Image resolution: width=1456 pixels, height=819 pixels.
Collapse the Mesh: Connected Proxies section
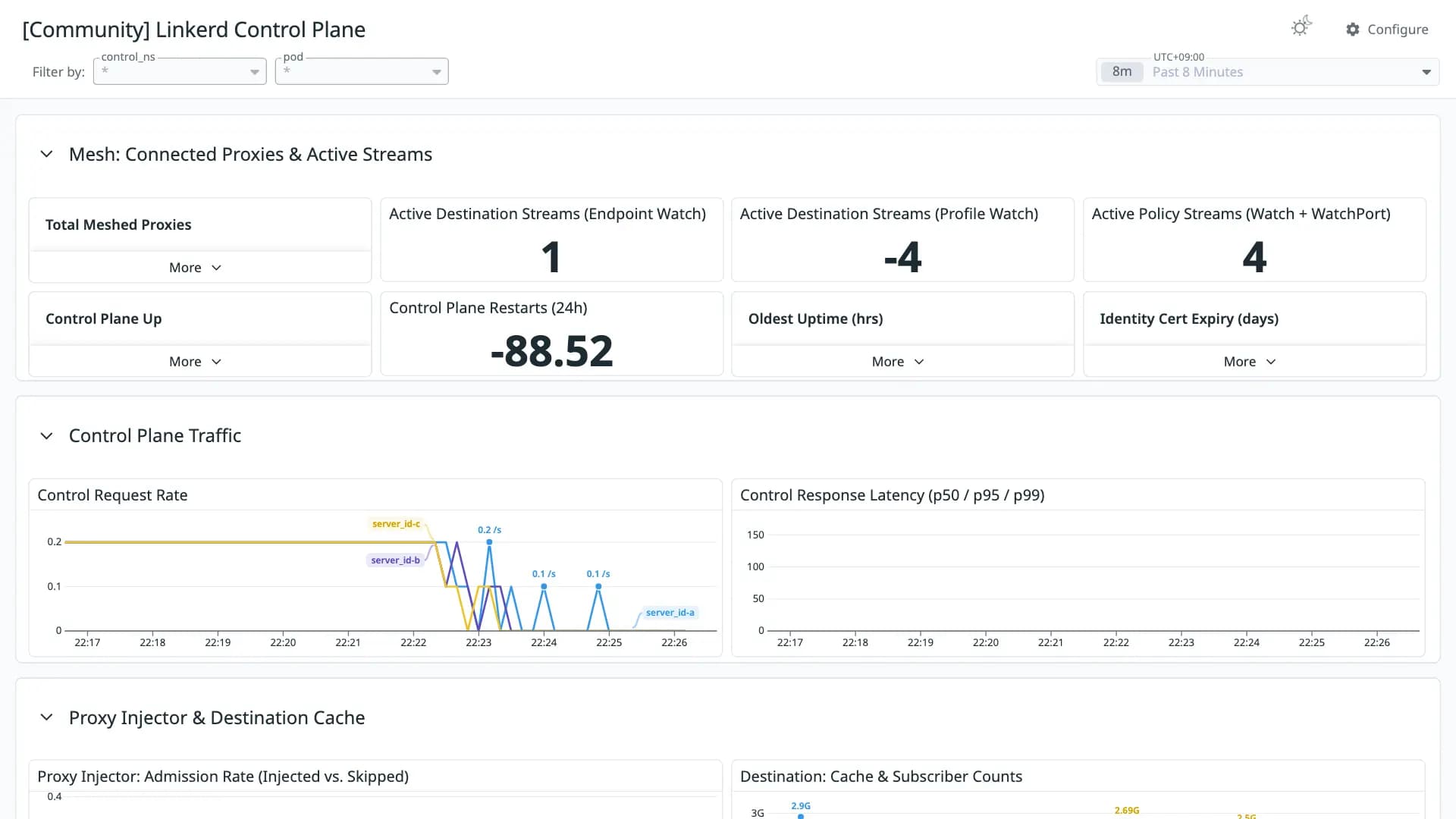click(46, 154)
